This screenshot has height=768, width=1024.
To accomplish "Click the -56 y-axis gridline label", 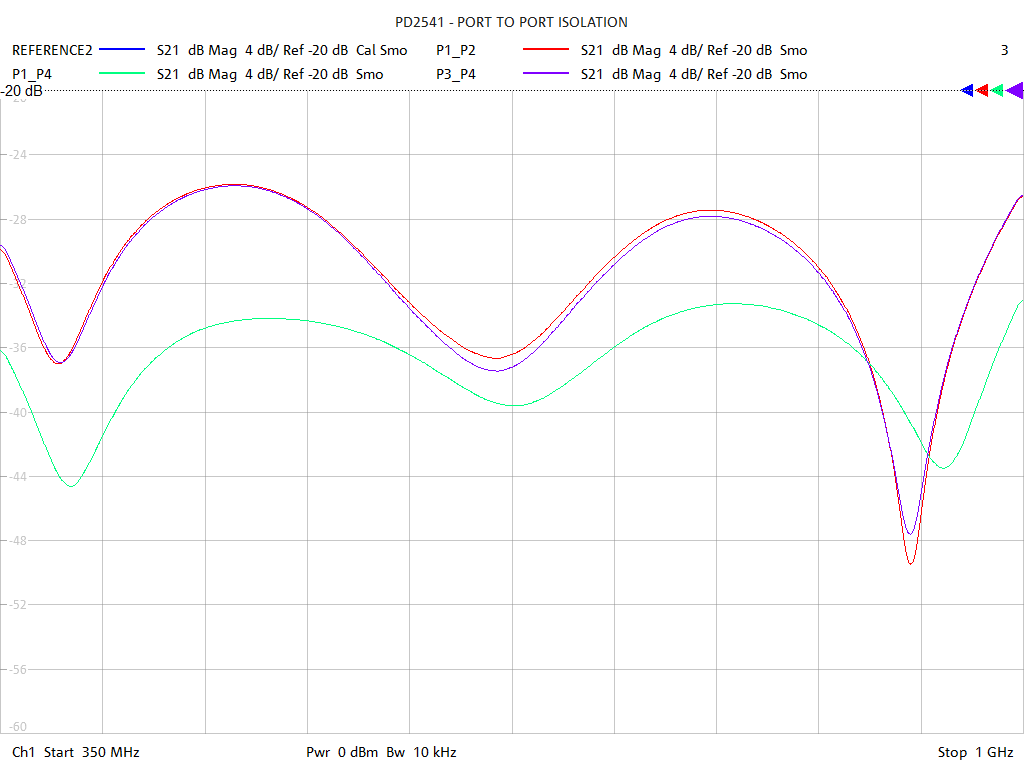I will point(16,669).
